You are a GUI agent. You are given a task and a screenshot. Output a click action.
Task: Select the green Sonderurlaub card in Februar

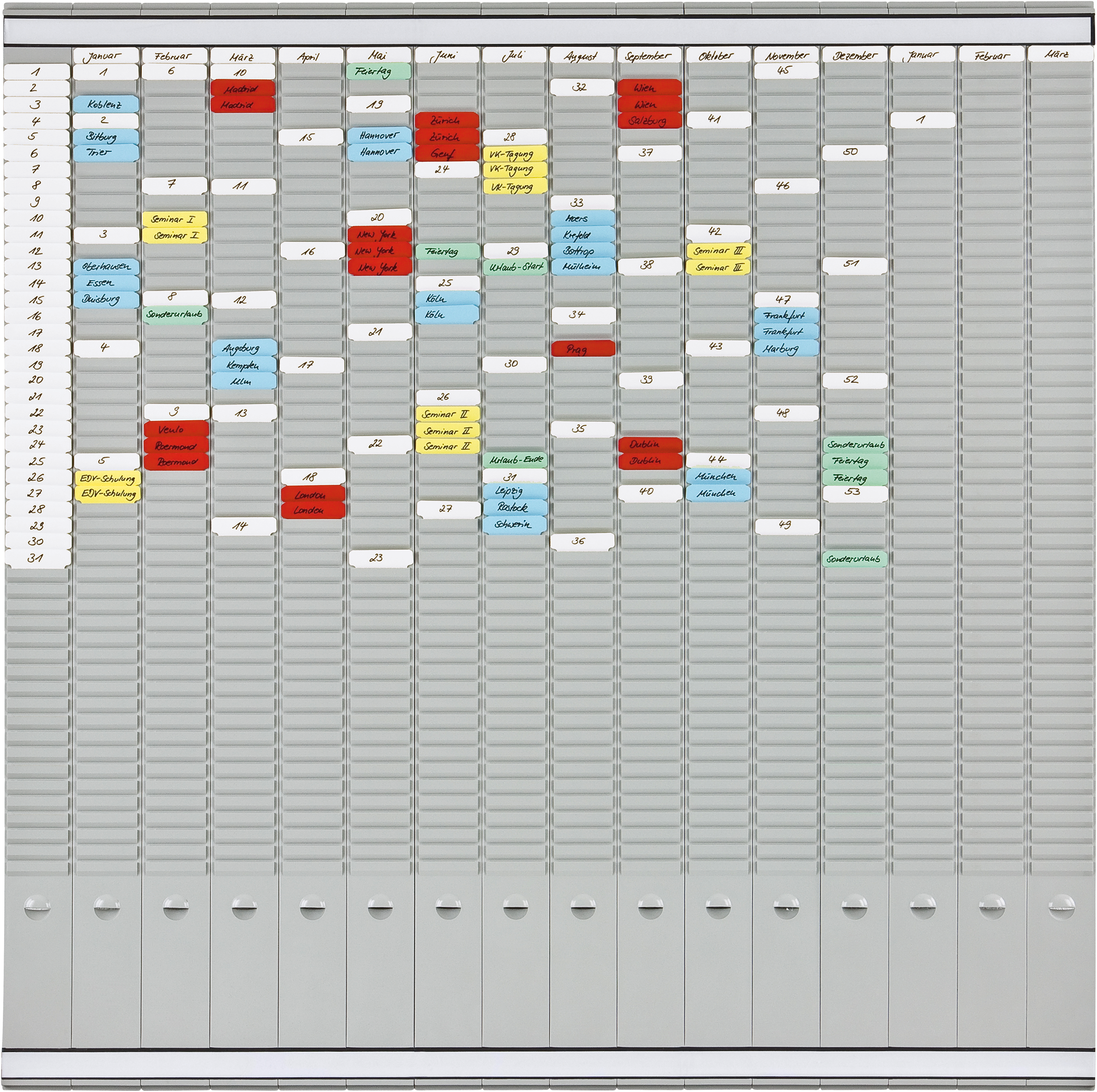click(x=175, y=314)
